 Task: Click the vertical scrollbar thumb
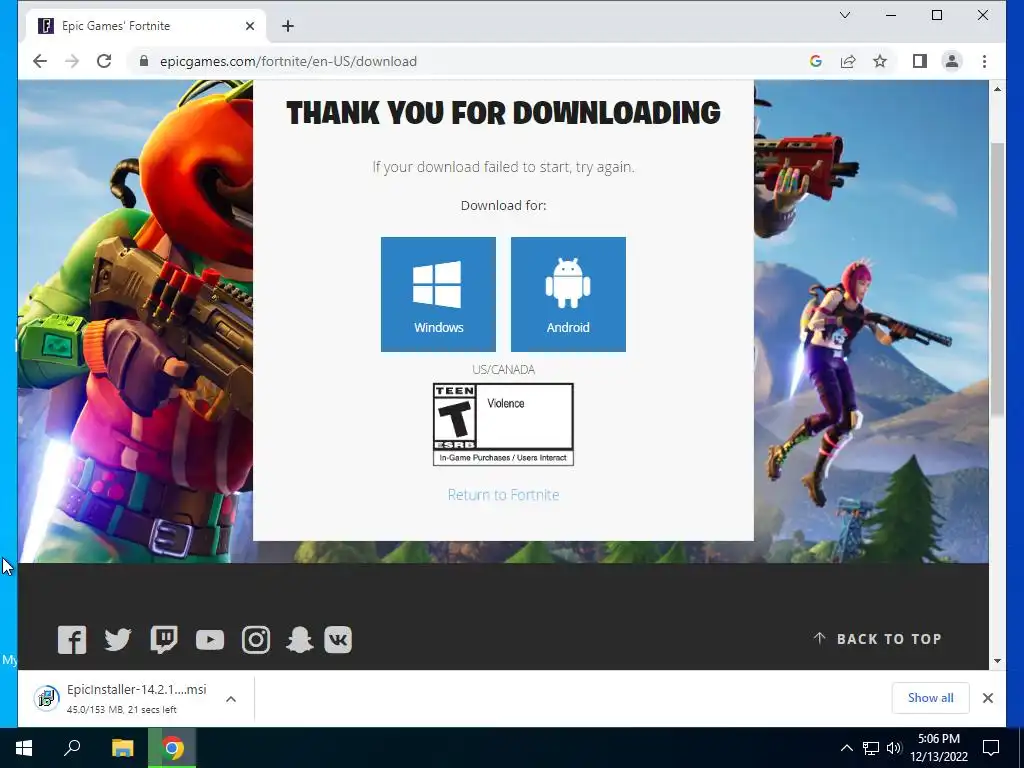[x=997, y=279]
